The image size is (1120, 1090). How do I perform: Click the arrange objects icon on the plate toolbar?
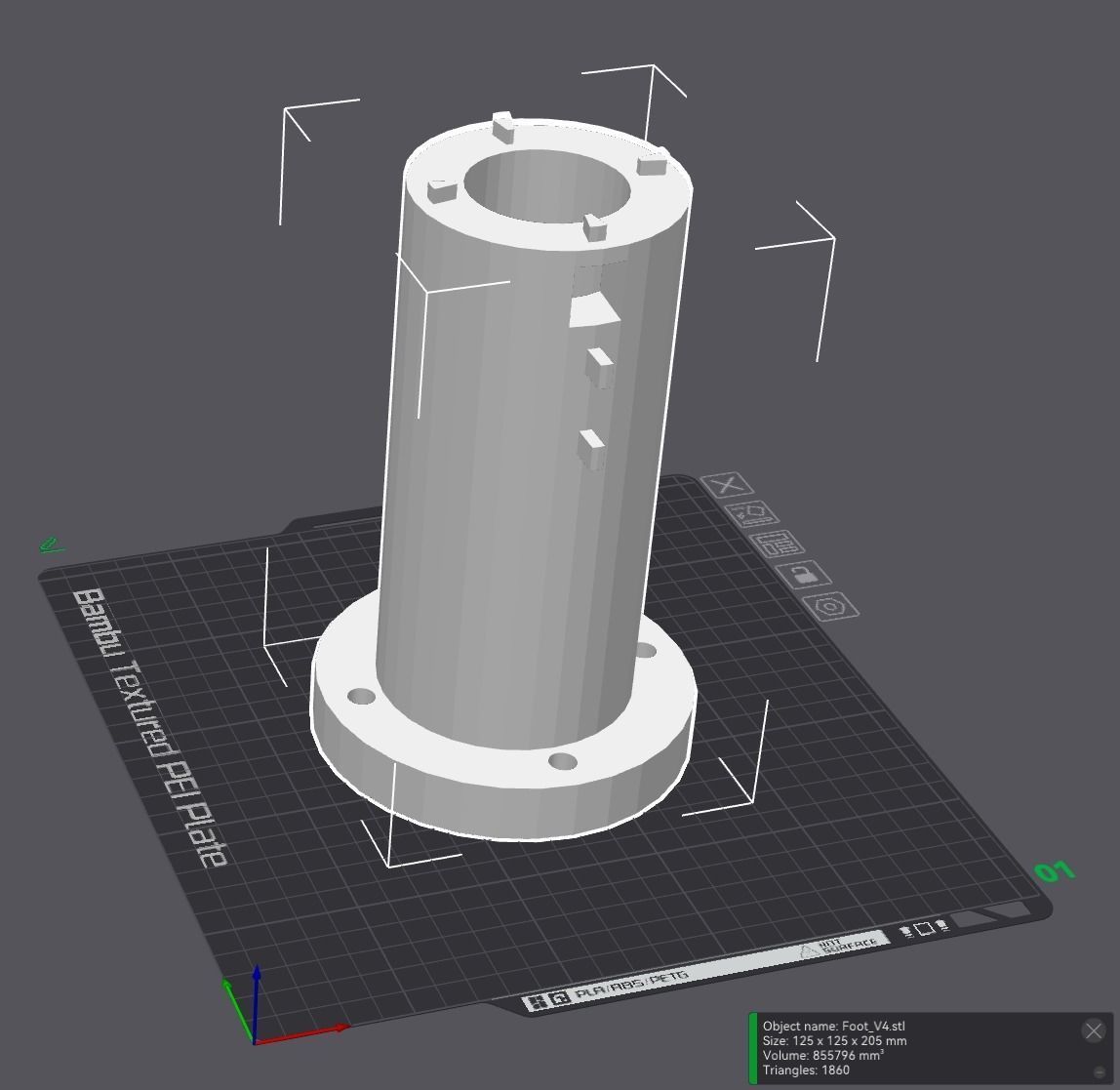(x=778, y=544)
